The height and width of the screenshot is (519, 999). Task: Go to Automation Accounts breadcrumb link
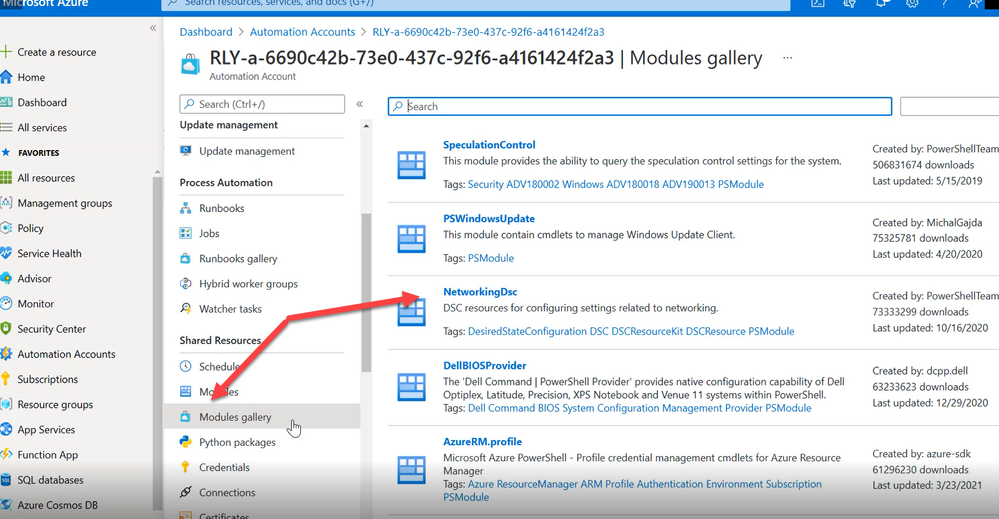pyautogui.click(x=302, y=32)
